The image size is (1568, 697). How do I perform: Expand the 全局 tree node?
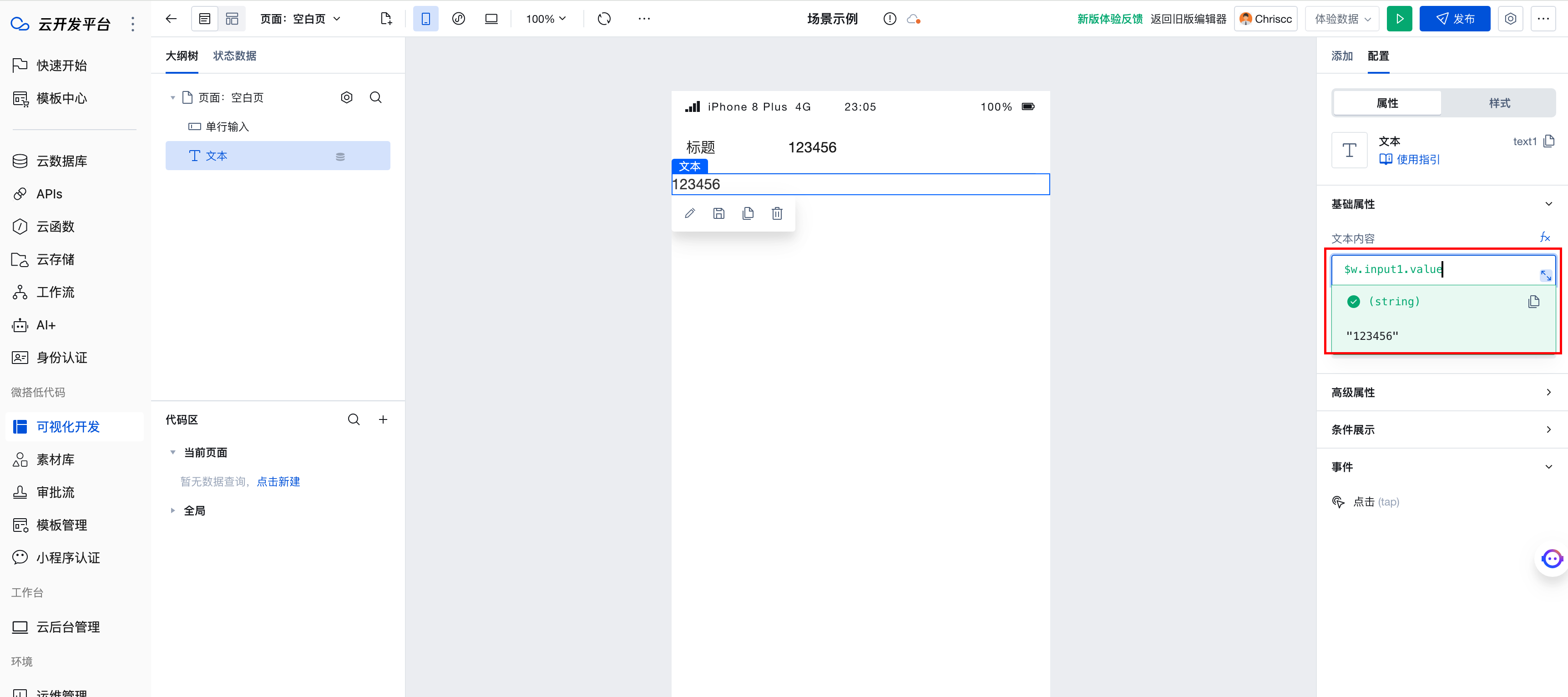[173, 511]
